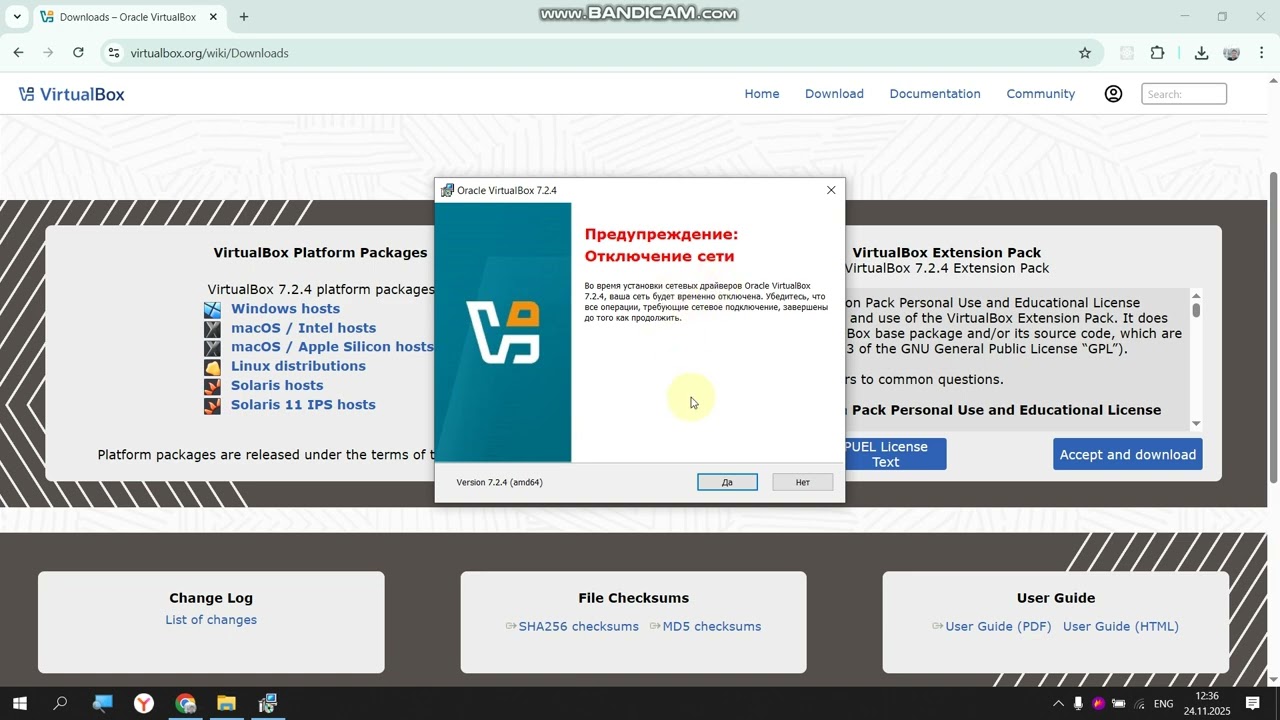Open Chrome tab search dropdown arrow
The width and height of the screenshot is (1280, 720).
[17, 17]
